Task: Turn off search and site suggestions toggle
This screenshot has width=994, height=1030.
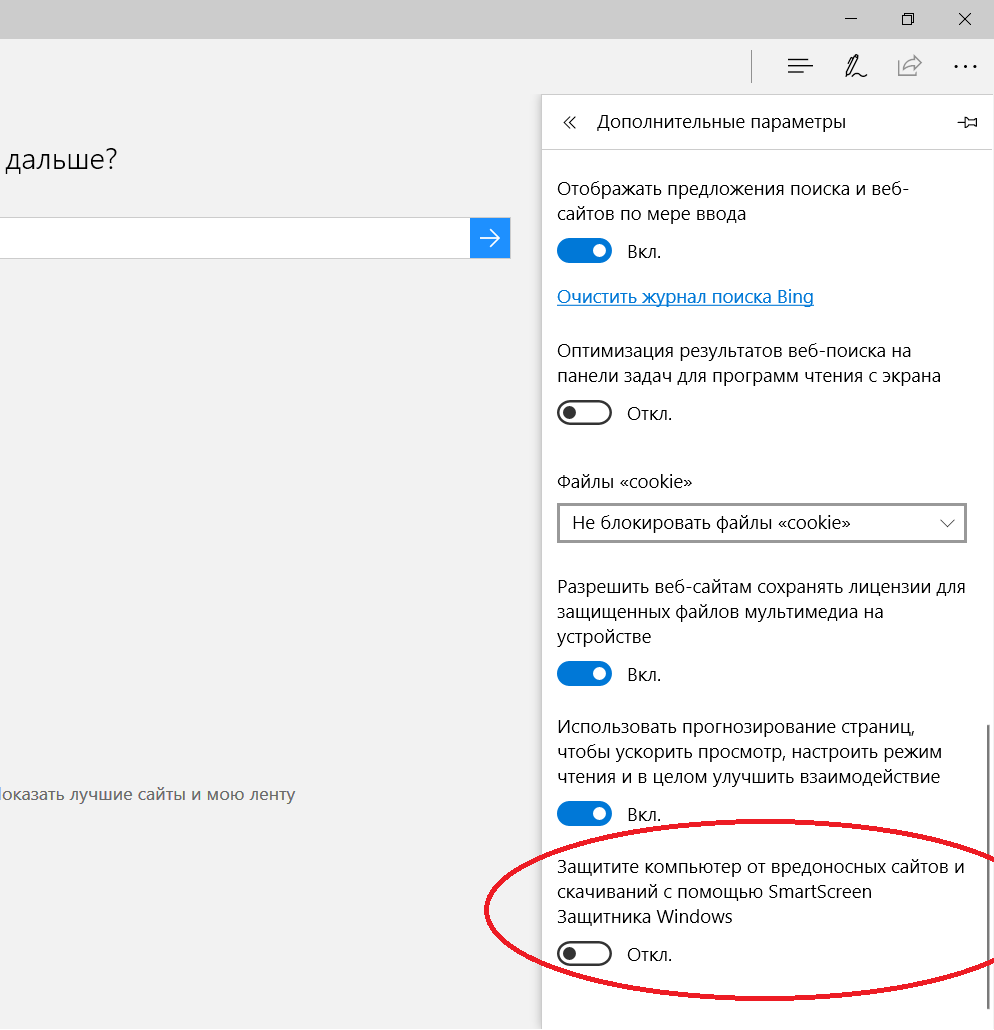Action: (x=584, y=251)
